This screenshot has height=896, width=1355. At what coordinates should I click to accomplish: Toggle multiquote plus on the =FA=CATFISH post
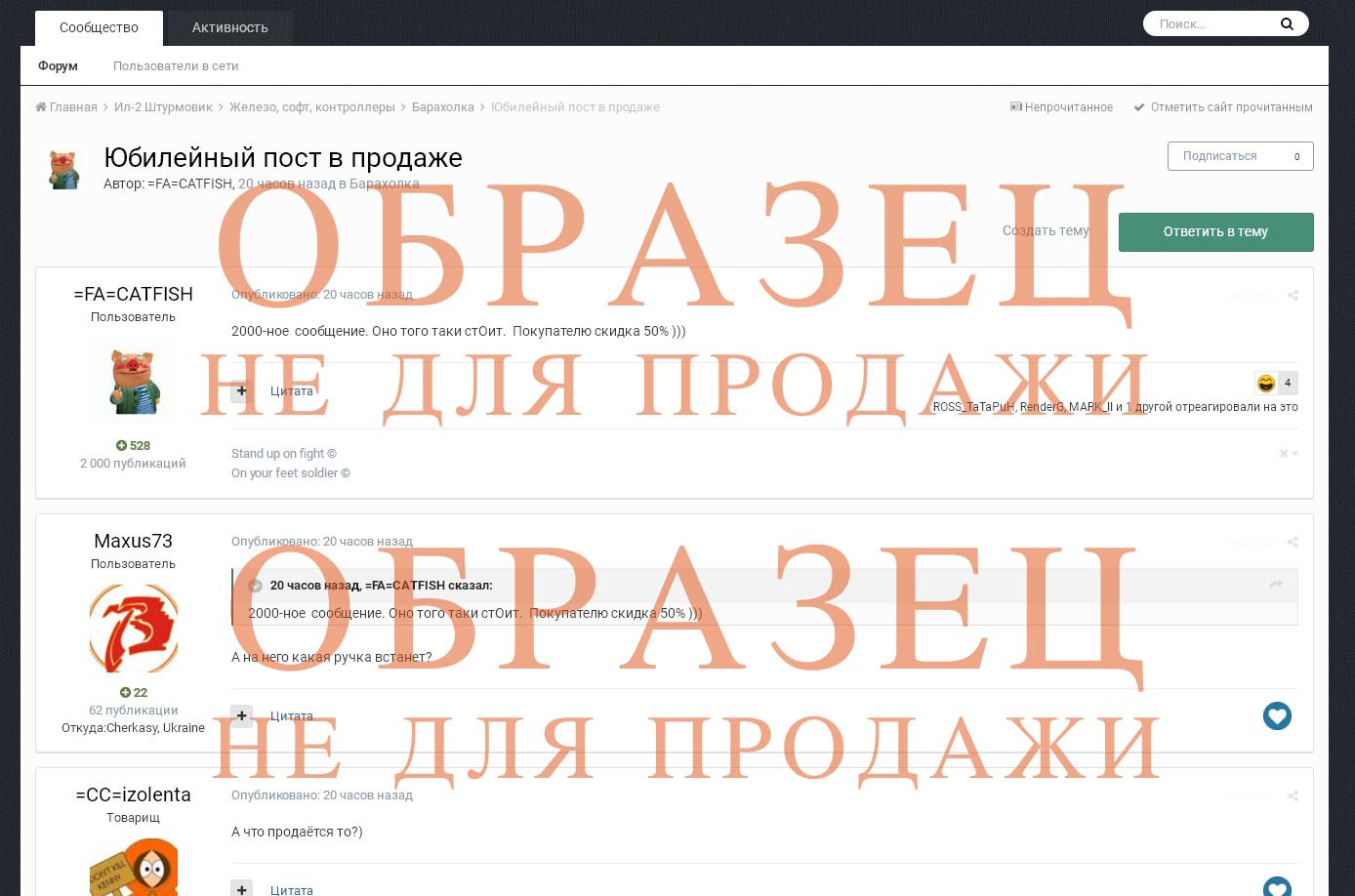coord(242,390)
